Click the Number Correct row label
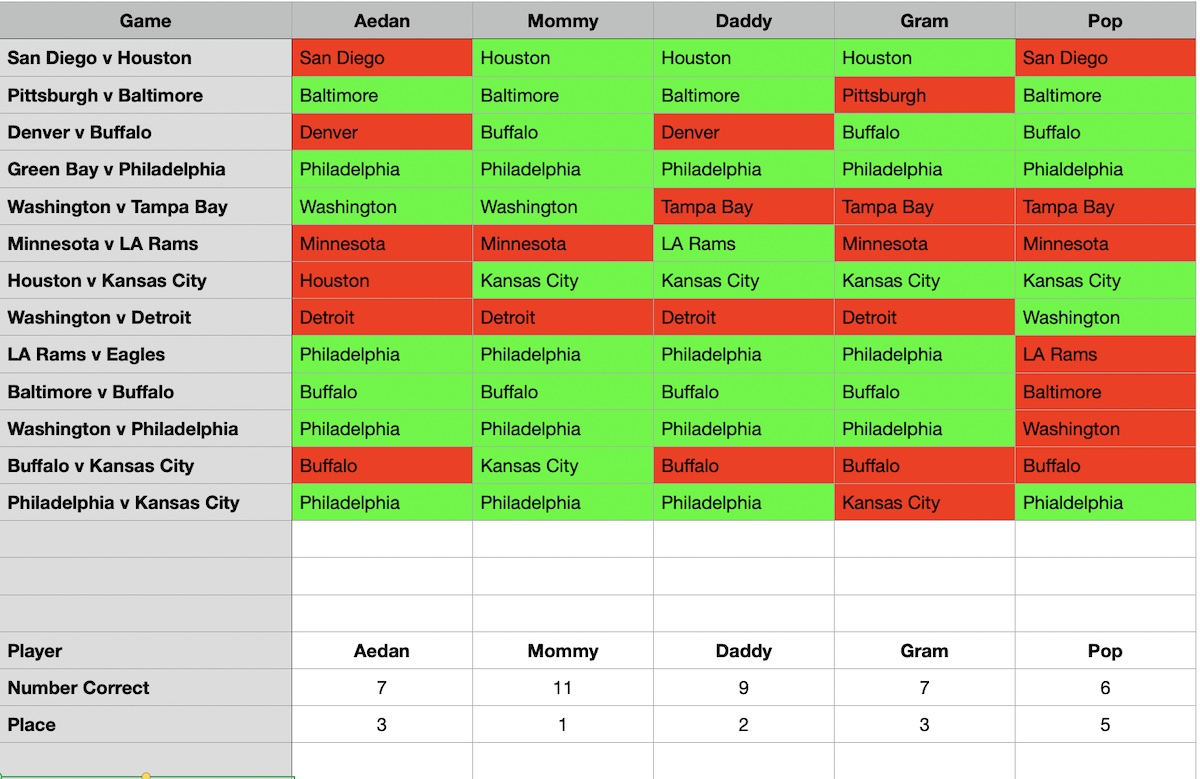The height and width of the screenshot is (779, 1200). [x=78, y=688]
